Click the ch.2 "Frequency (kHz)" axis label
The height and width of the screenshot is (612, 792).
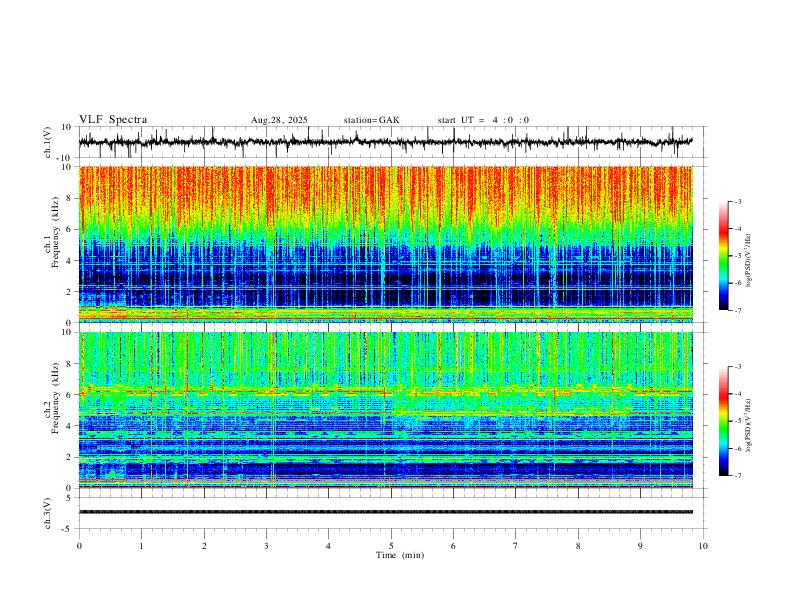55,398
